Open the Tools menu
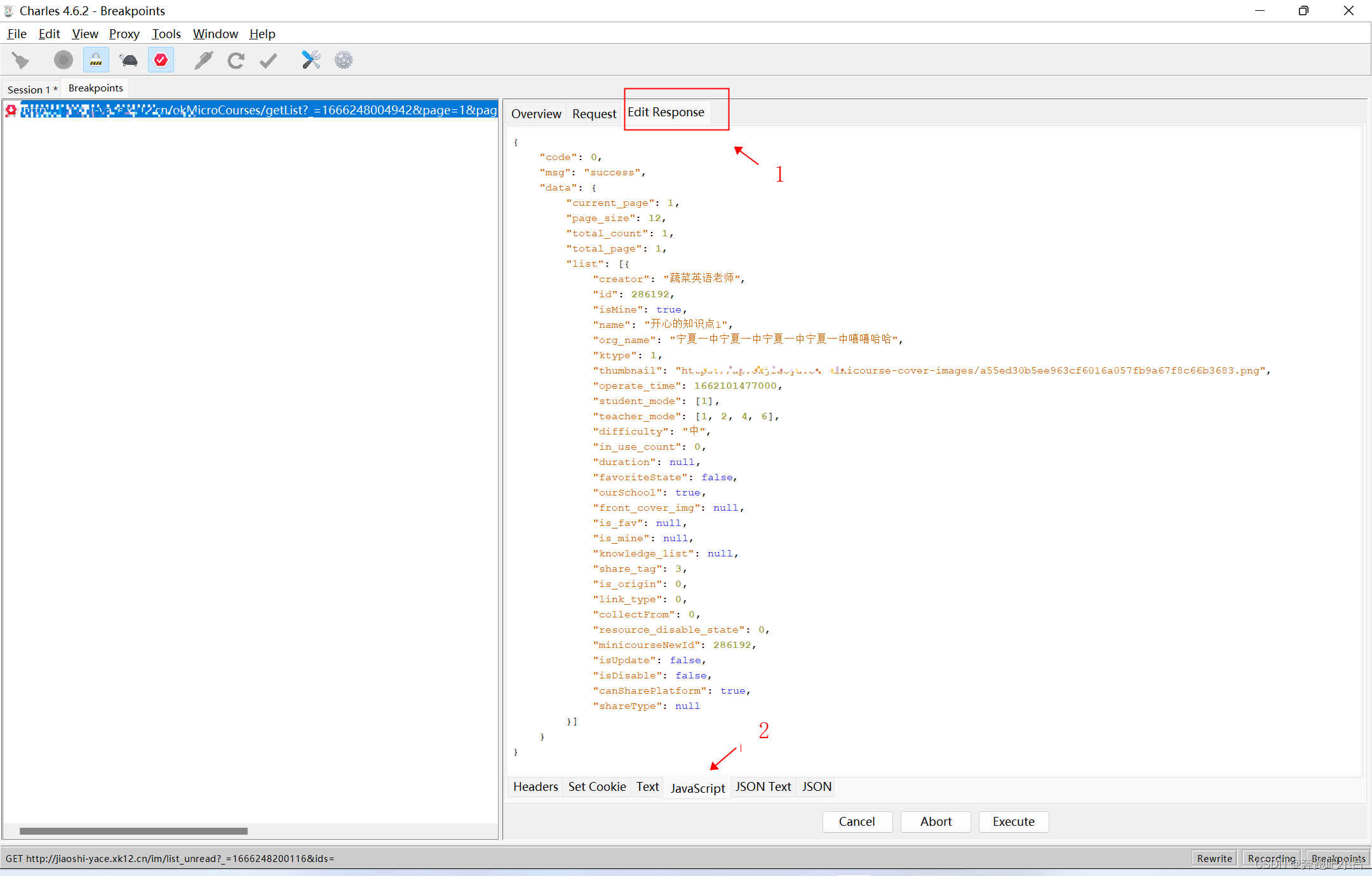The image size is (1372, 876). point(166,34)
